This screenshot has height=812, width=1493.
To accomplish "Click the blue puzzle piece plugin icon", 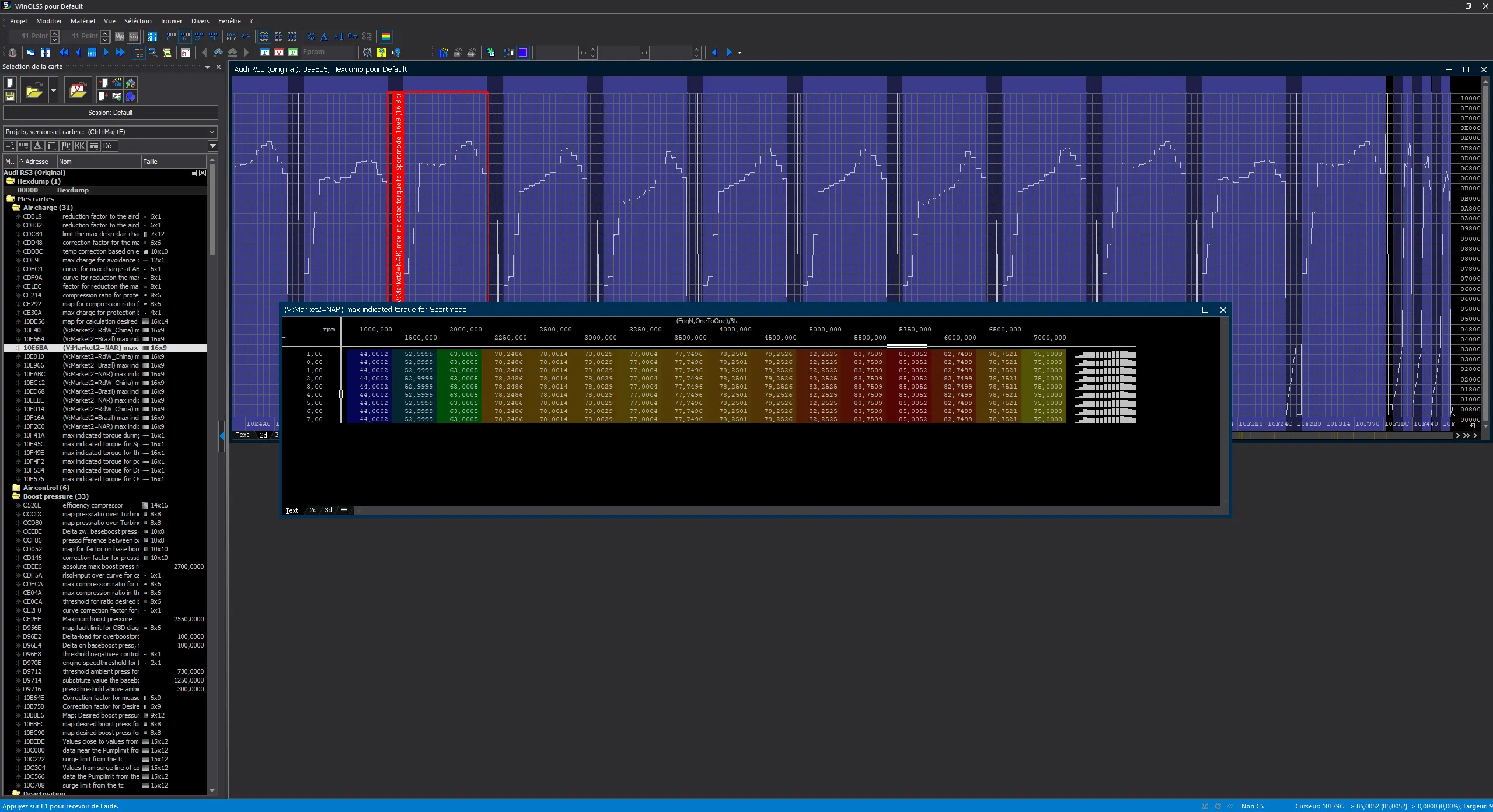I will pos(131,96).
